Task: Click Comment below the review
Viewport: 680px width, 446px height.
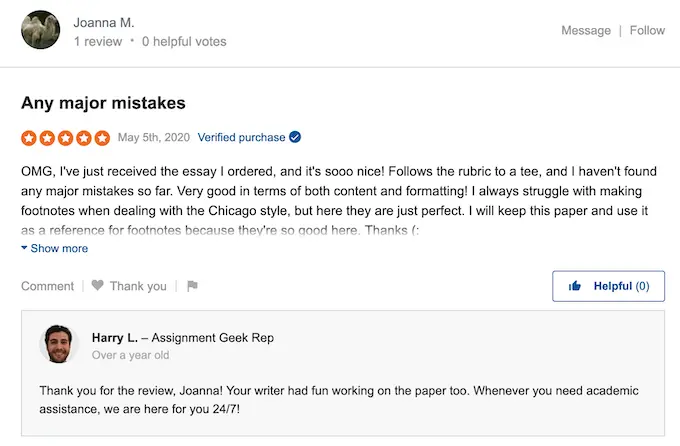Action: tap(48, 286)
